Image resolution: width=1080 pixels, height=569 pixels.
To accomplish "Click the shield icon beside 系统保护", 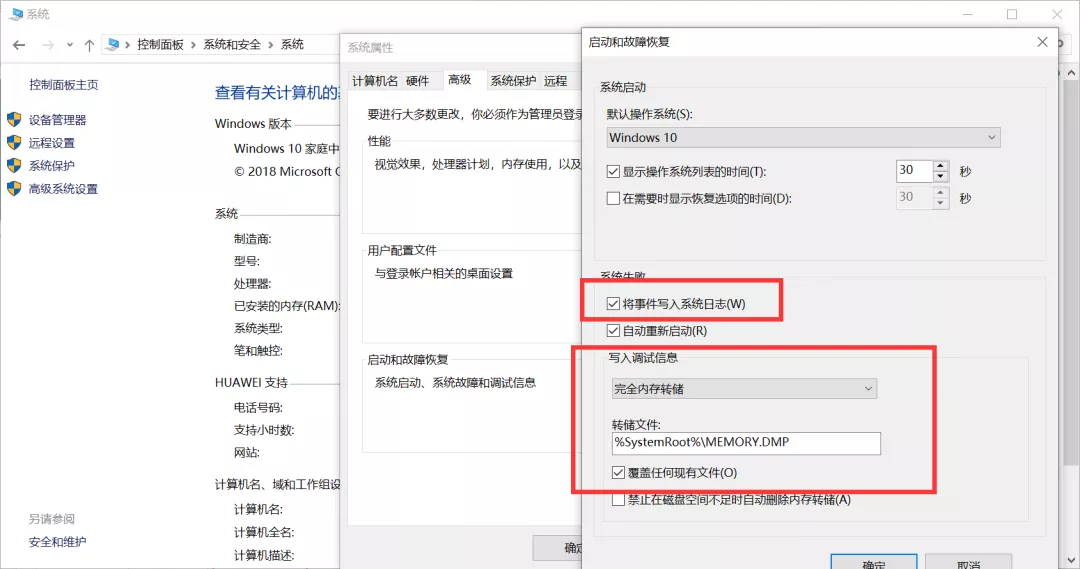I will [x=14, y=166].
